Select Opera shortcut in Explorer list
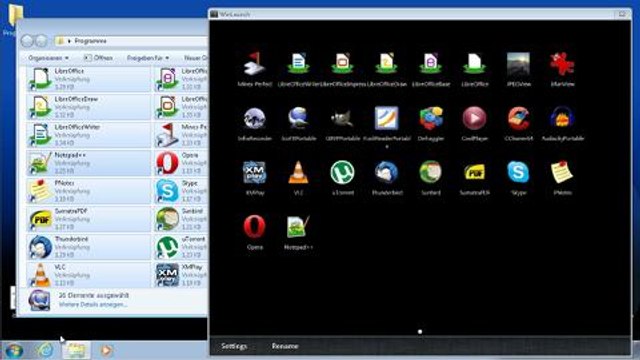Image resolution: width=640 pixels, height=360 pixels. (181, 163)
